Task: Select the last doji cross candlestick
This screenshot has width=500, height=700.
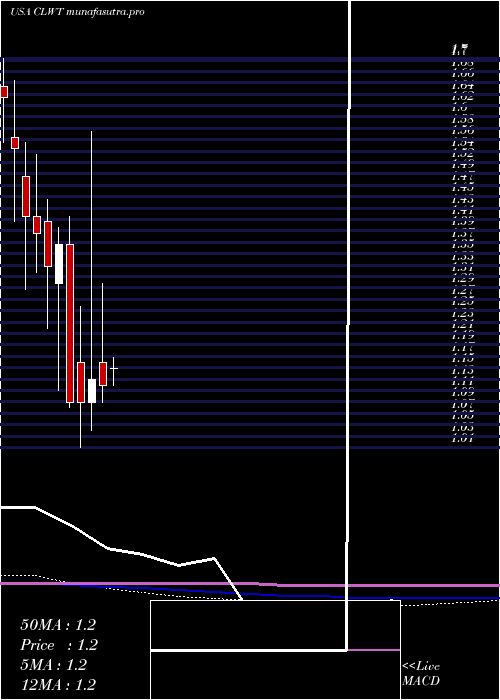Action: tap(114, 370)
